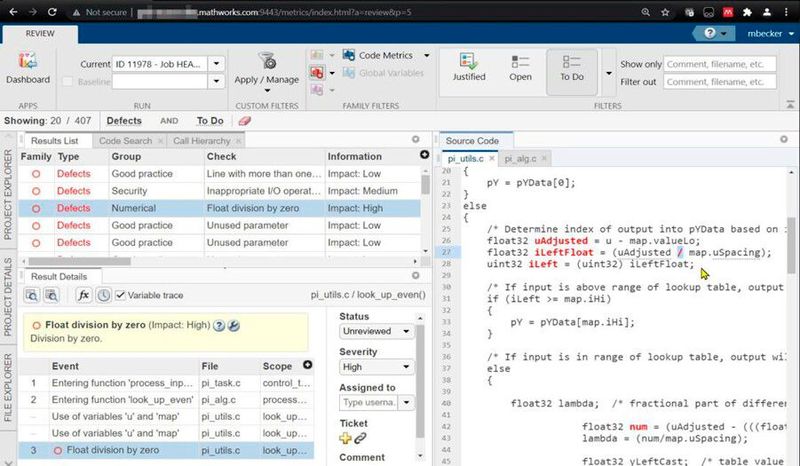Reload the browser page
This screenshot has width=800, height=466.
(x=52, y=12)
